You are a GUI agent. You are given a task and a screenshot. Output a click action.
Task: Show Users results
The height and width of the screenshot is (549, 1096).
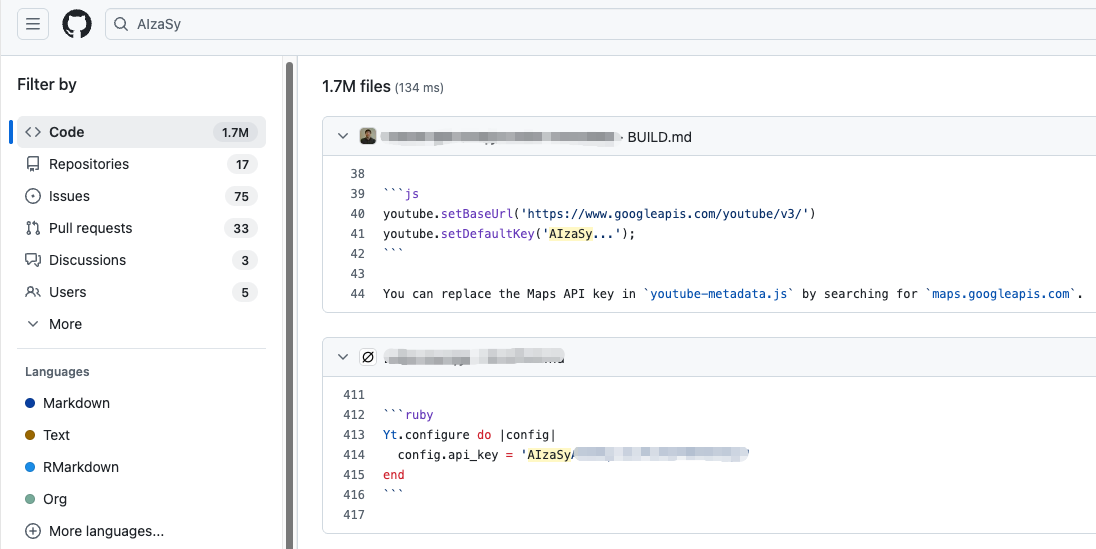67,292
